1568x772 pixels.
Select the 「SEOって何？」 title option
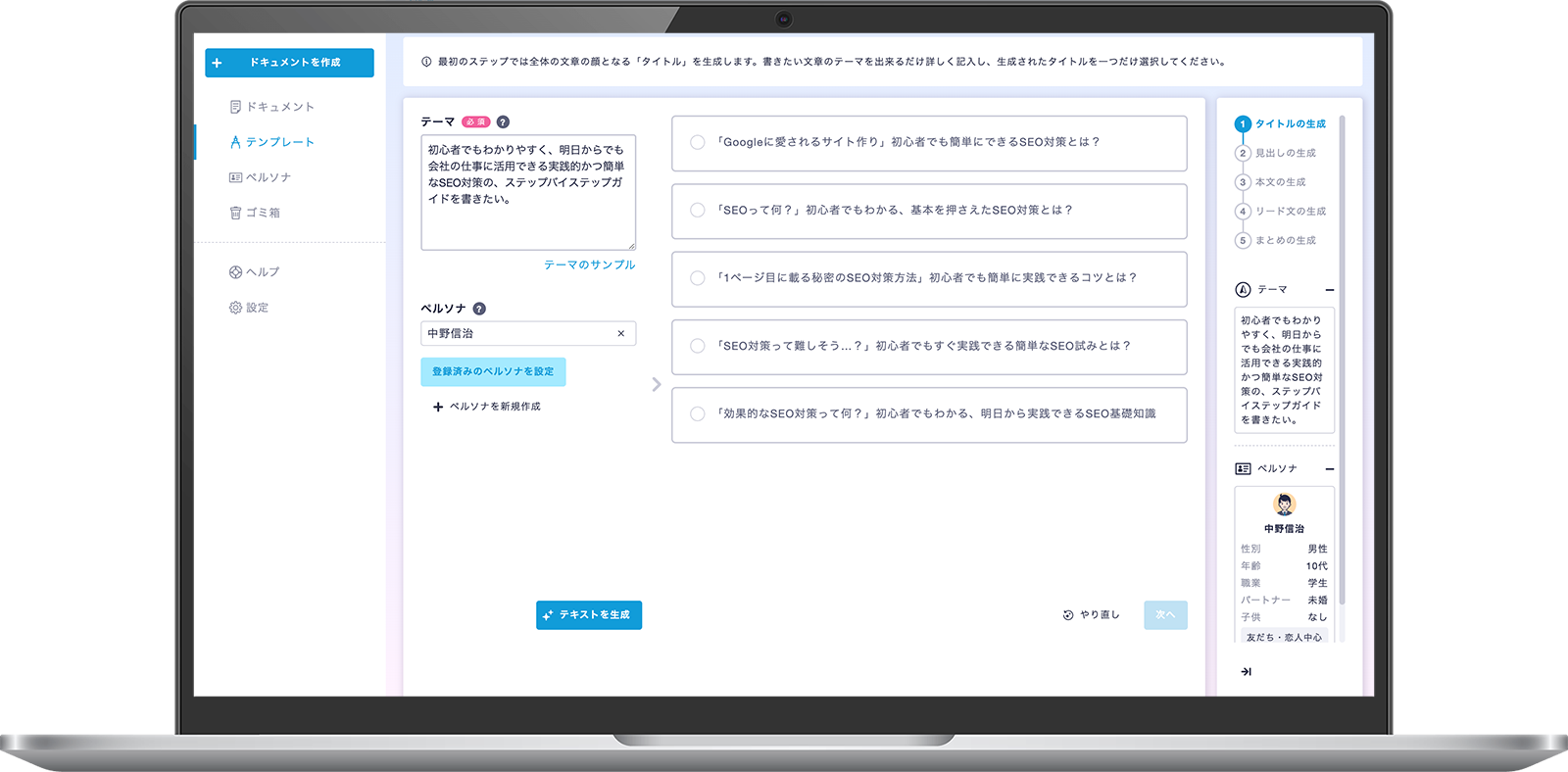pyautogui.click(x=929, y=211)
